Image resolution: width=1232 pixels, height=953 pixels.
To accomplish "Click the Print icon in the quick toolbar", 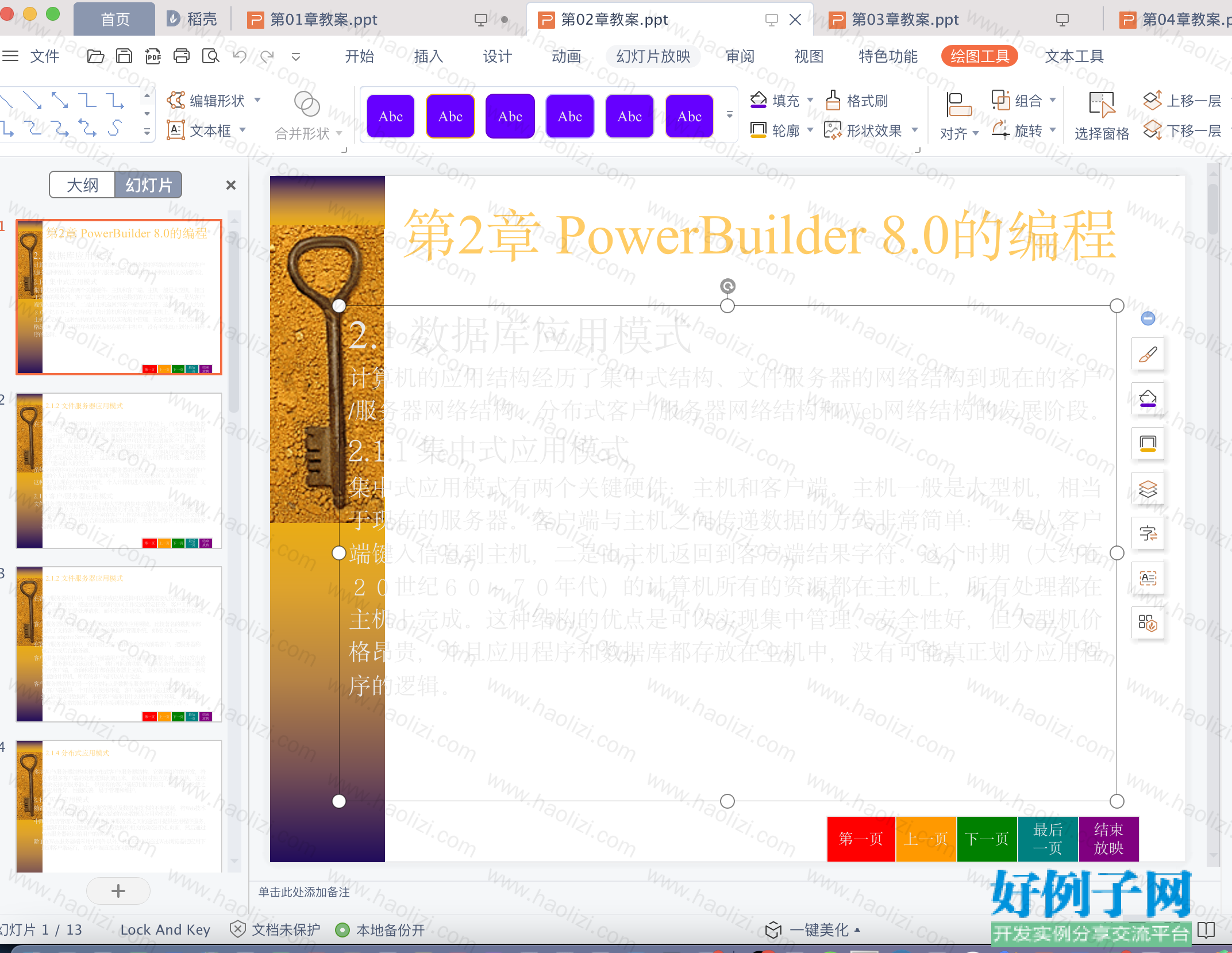I will [x=182, y=56].
